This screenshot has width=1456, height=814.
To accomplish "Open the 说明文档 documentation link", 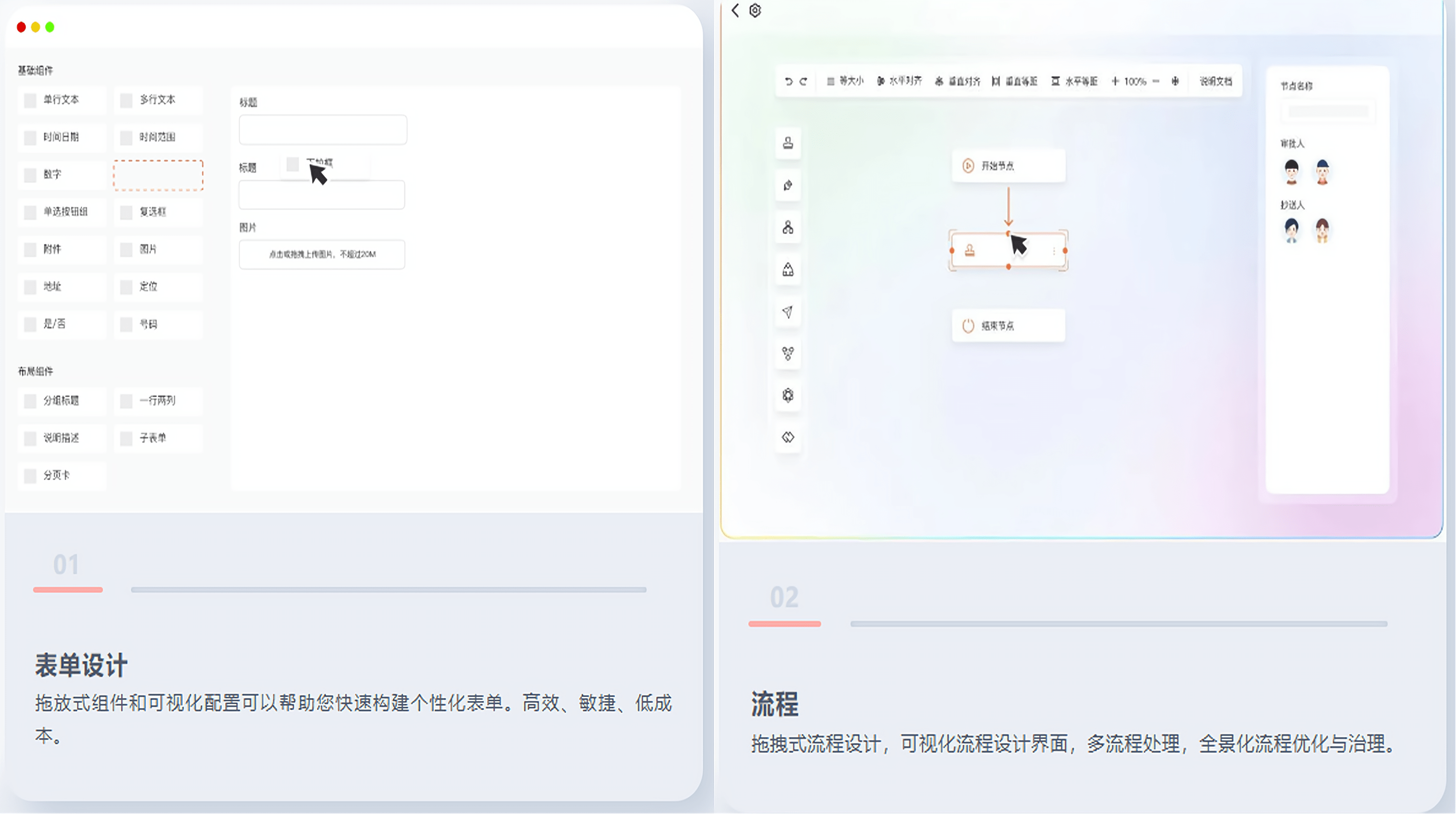I will [x=1215, y=81].
